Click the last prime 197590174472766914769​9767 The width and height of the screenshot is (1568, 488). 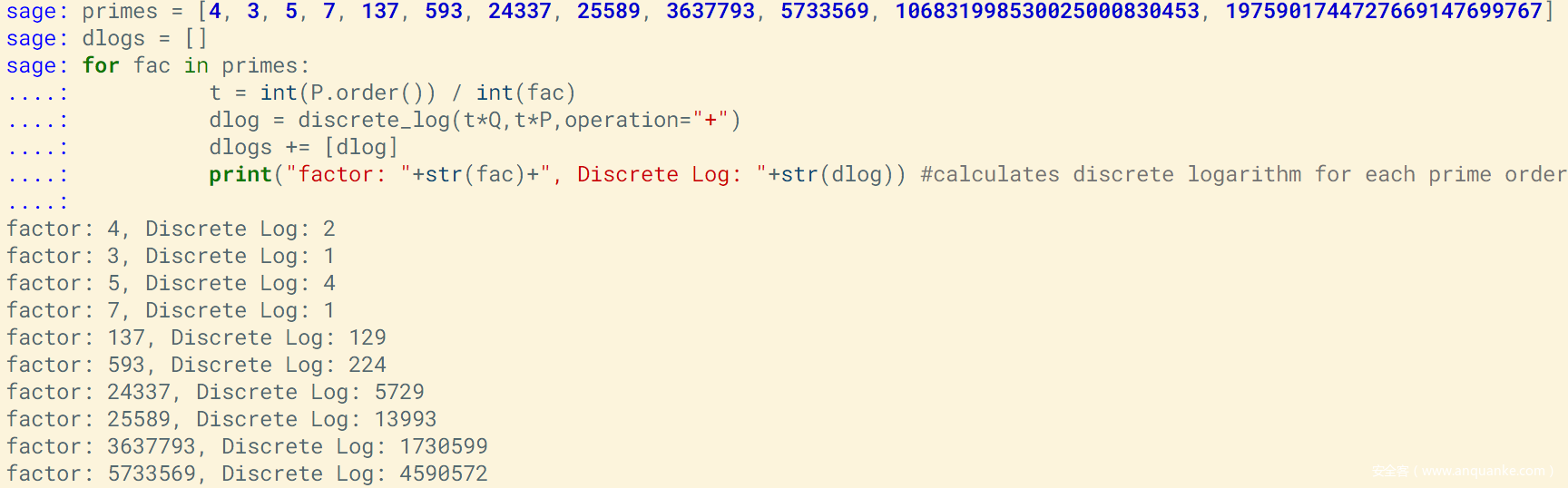click(x=1384, y=12)
